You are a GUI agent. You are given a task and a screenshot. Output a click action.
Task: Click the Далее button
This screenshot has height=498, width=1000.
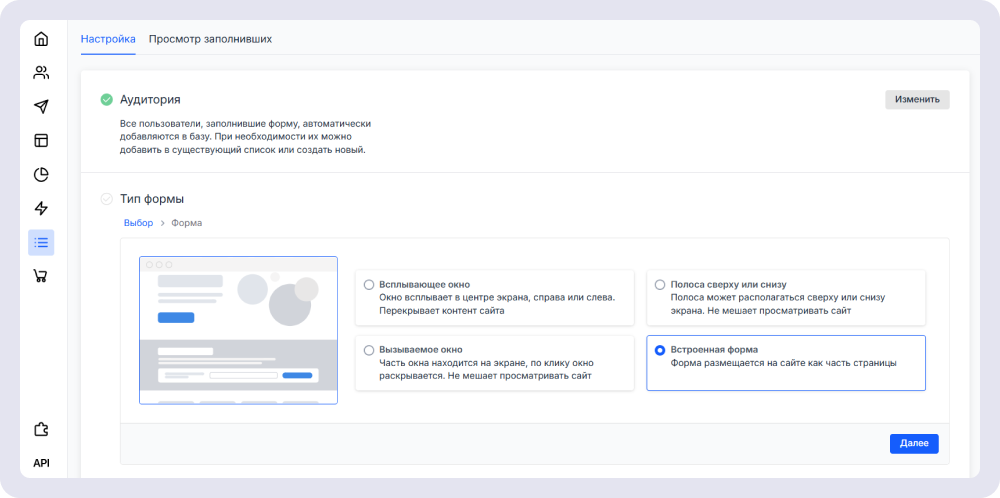pos(914,443)
